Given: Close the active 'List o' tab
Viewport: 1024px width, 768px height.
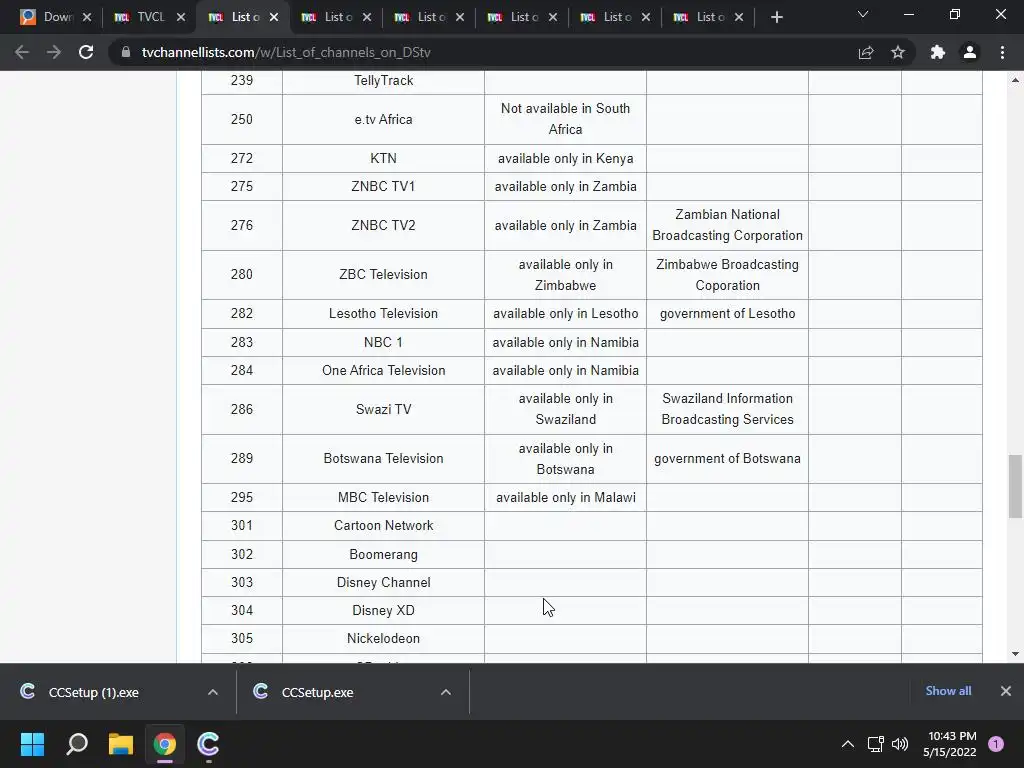Looking at the screenshot, I should [274, 17].
